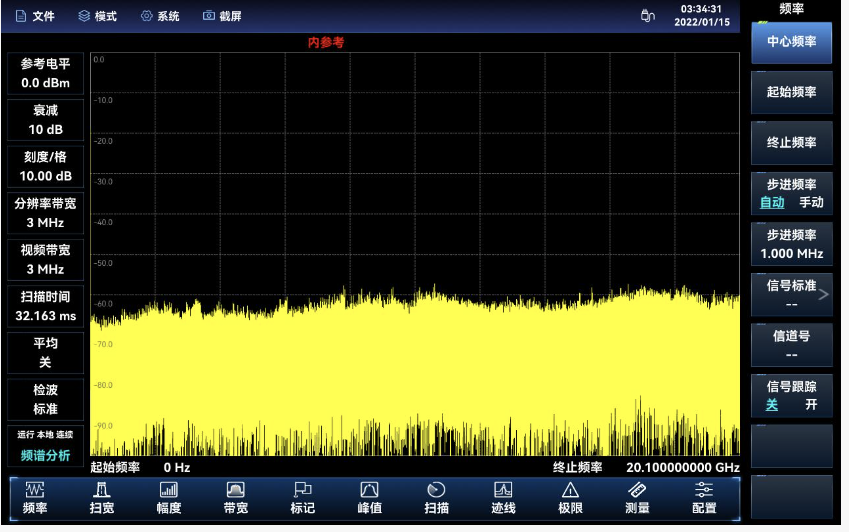Click the stop frequency value 20.100000000 GHz
The image size is (849, 532).
click(x=683, y=468)
